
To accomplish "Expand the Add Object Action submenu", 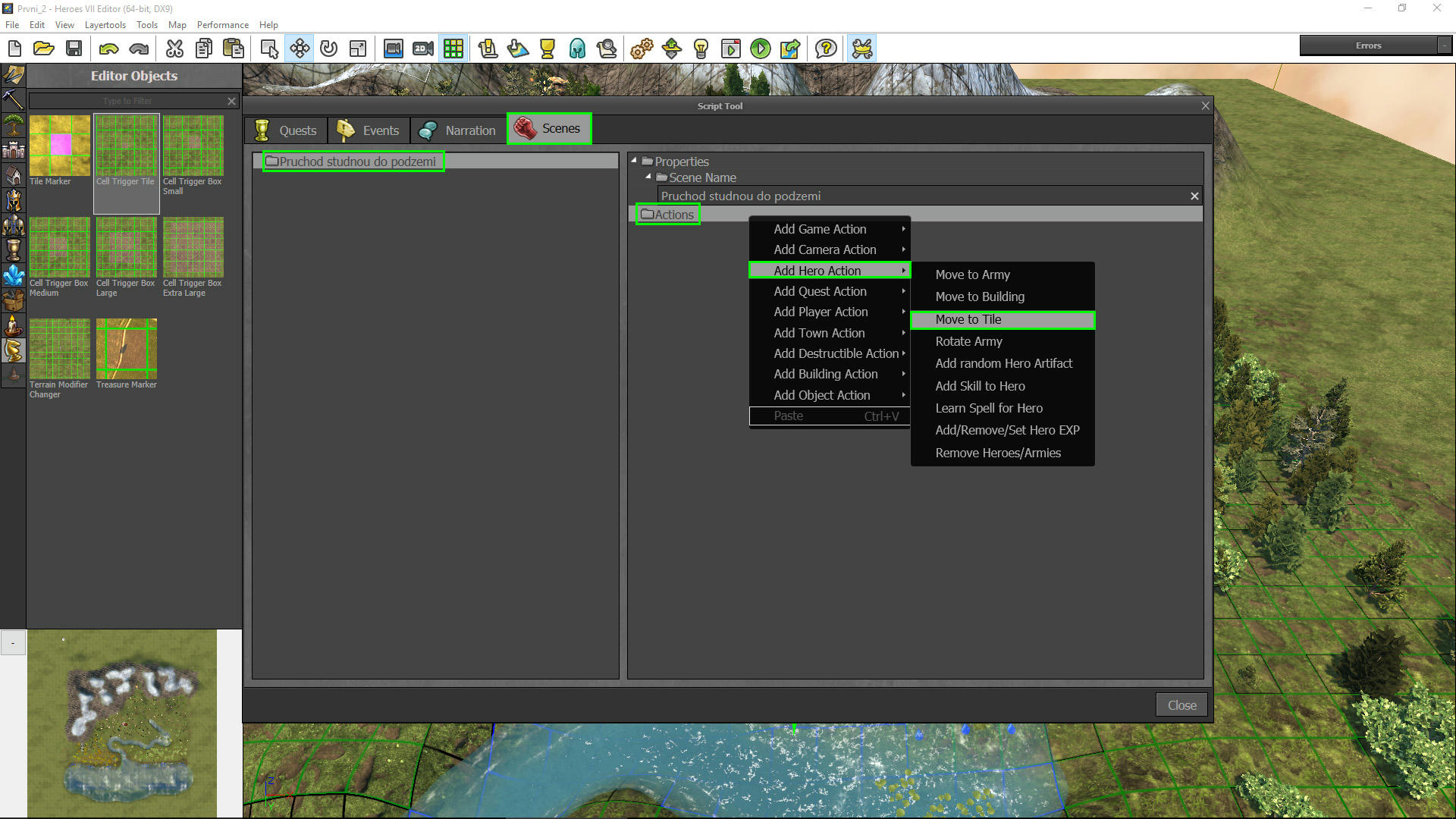I will pyautogui.click(x=830, y=395).
